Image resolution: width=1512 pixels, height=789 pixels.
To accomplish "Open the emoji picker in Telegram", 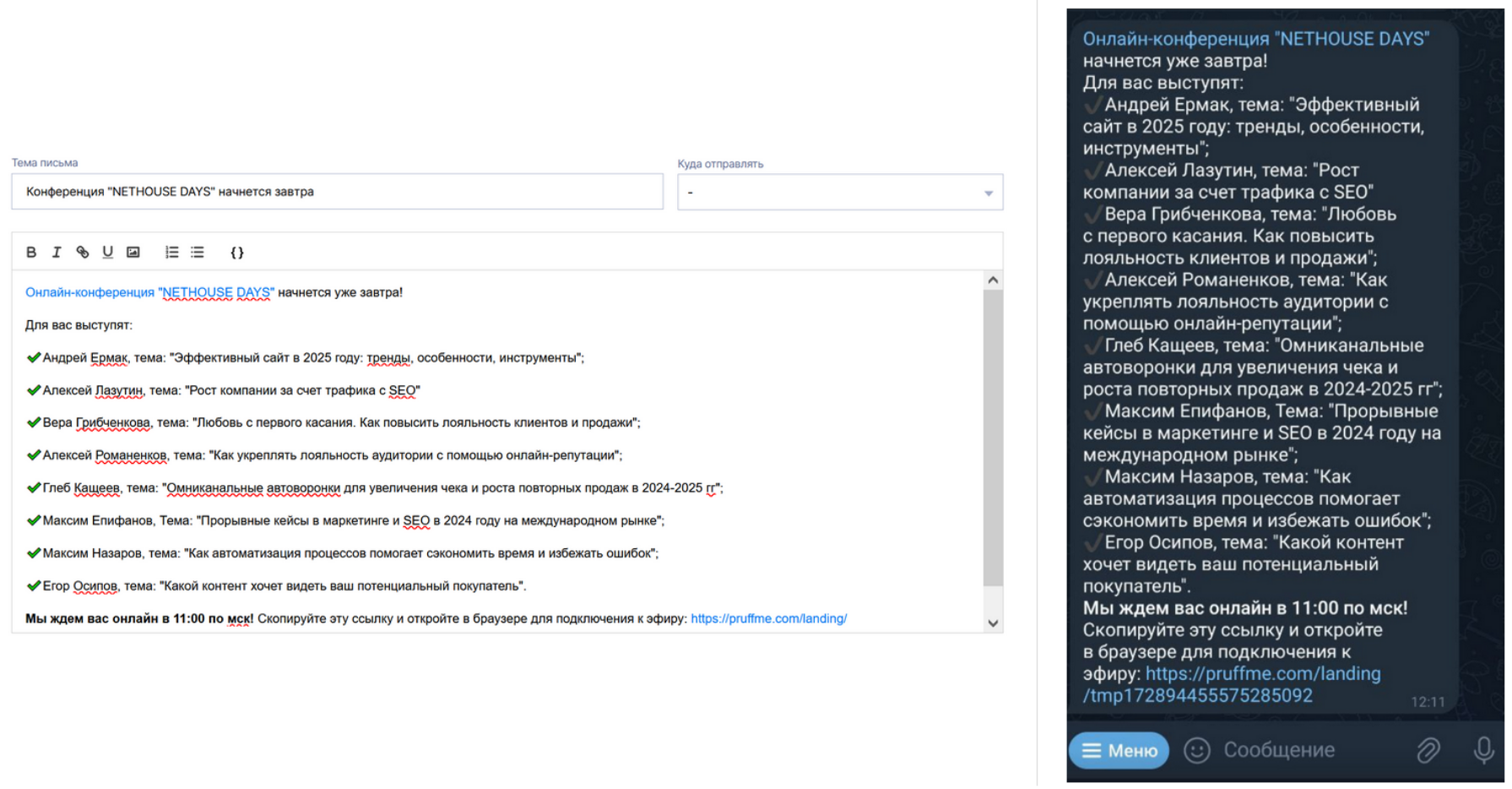I will coord(1196,750).
